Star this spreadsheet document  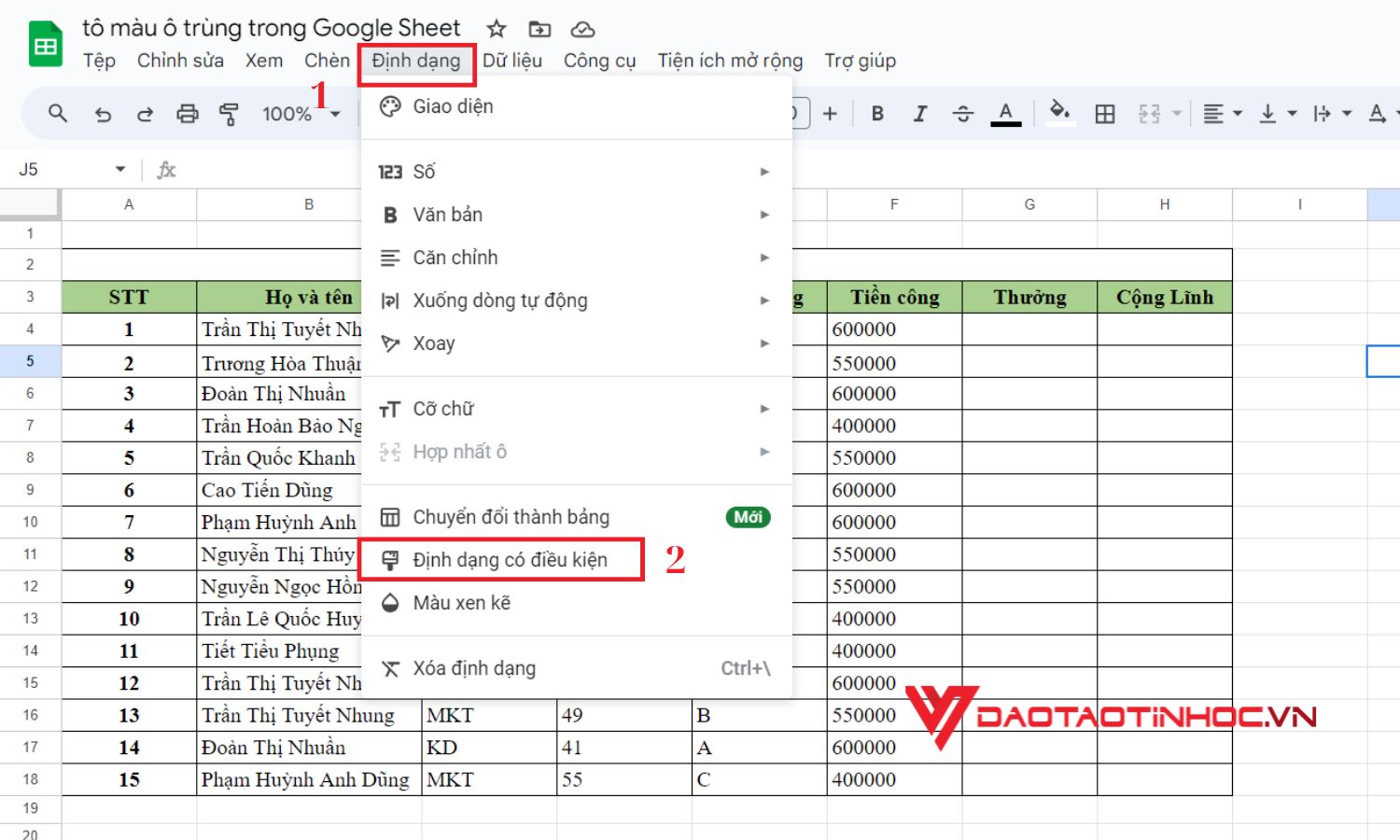(497, 29)
